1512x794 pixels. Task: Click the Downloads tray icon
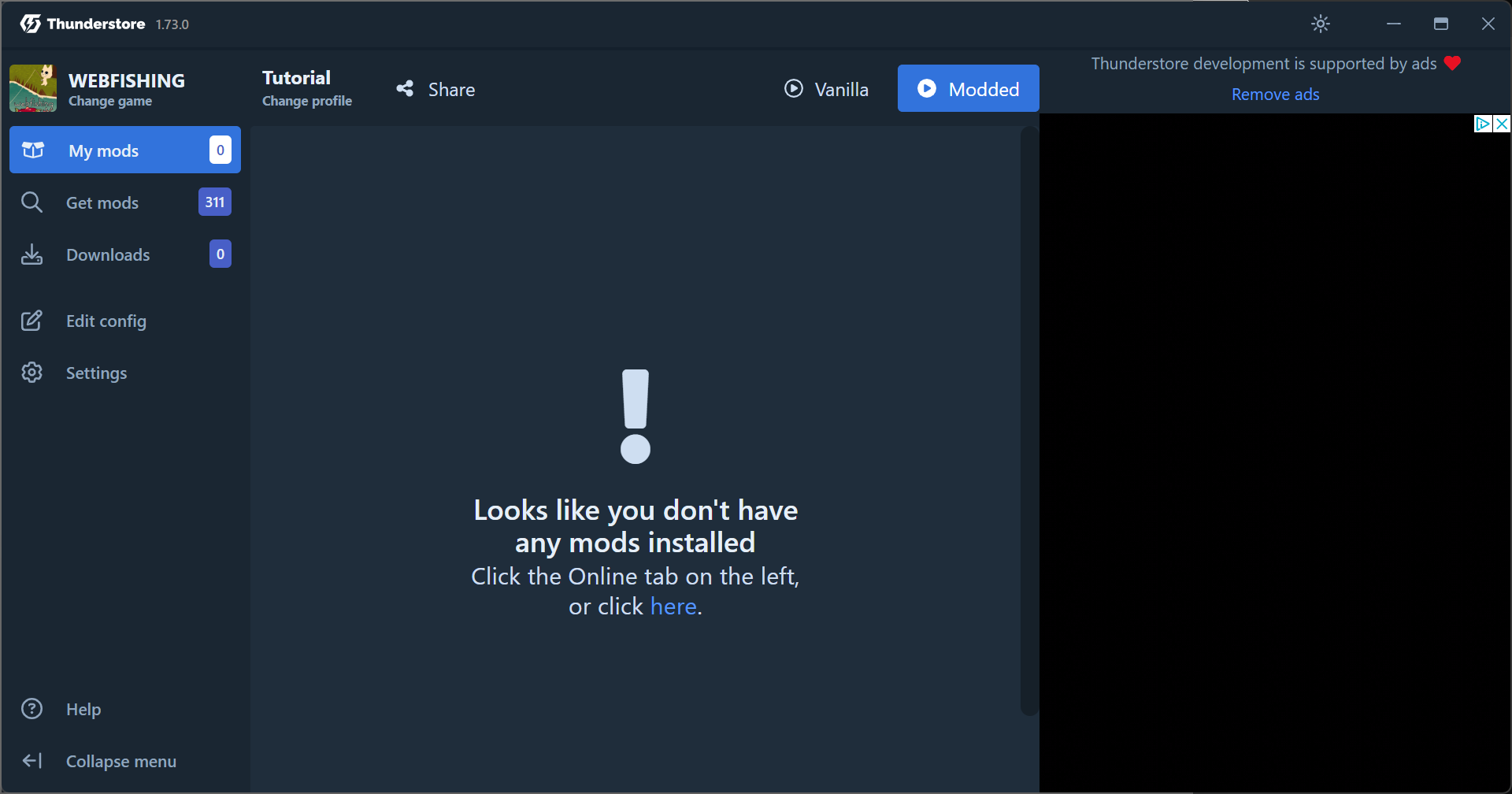pyautogui.click(x=31, y=254)
